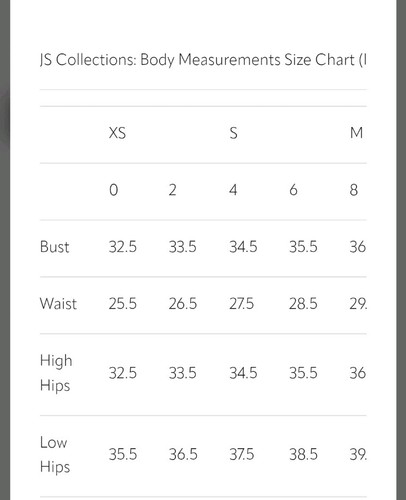Select the S size header
The height and width of the screenshot is (500, 406).
click(x=233, y=133)
